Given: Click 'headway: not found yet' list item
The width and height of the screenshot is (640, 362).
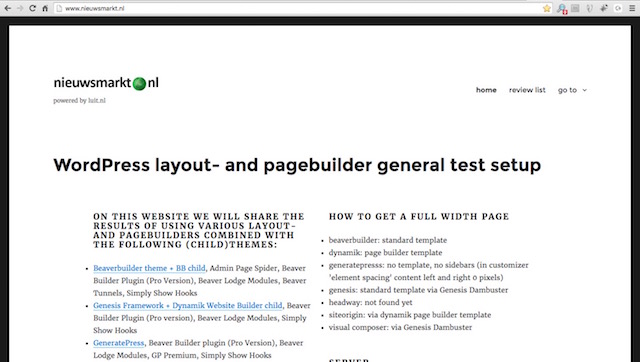Looking at the screenshot, I should 370,302.
